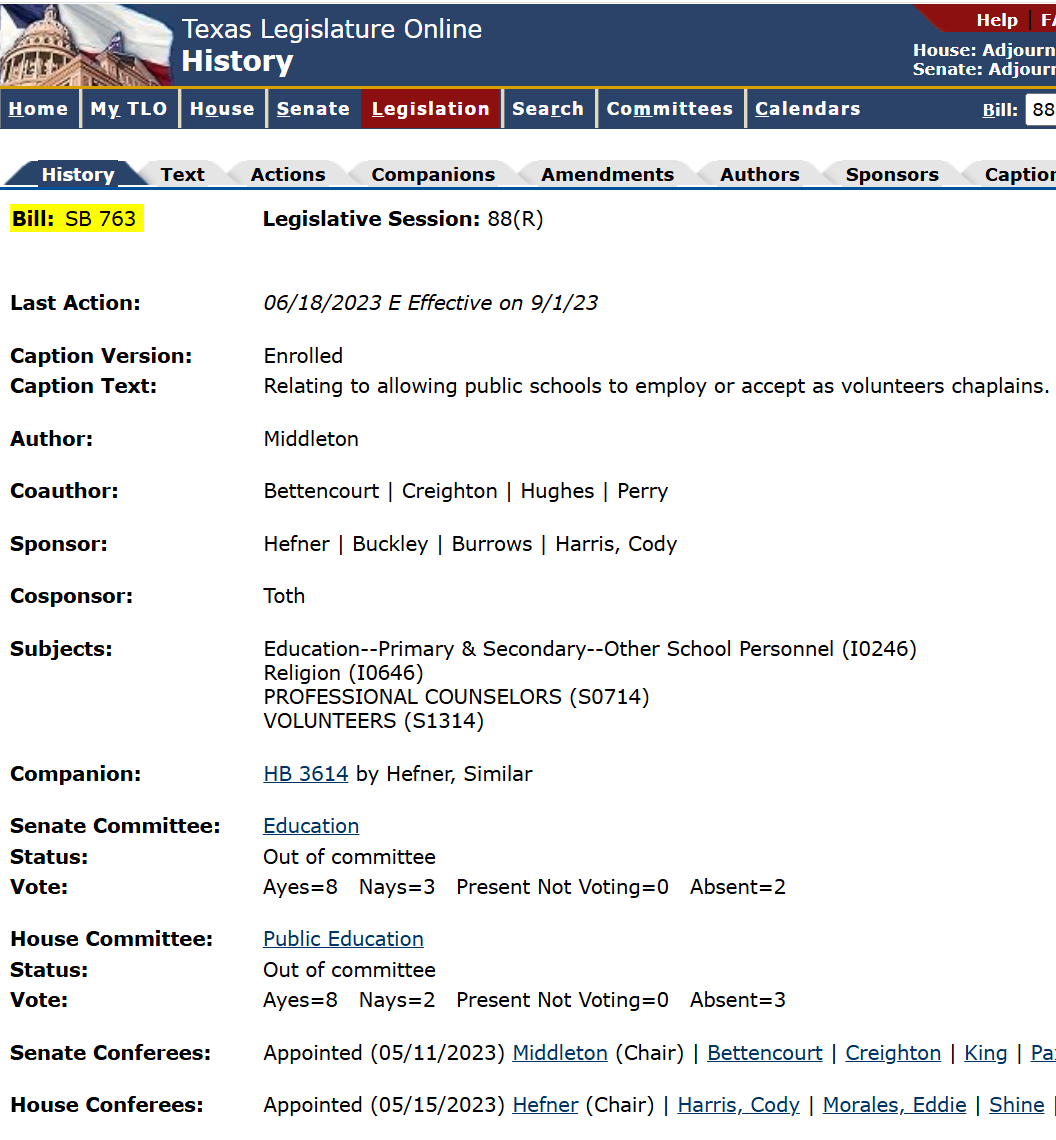
Task: Open the Public Education committee link
Action: pyautogui.click(x=343, y=939)
